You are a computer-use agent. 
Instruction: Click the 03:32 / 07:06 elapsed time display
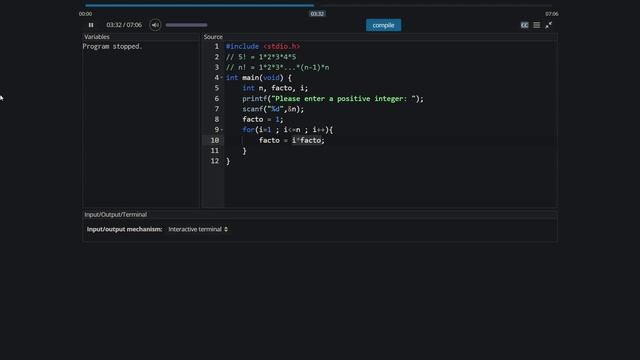coord(124,25)
